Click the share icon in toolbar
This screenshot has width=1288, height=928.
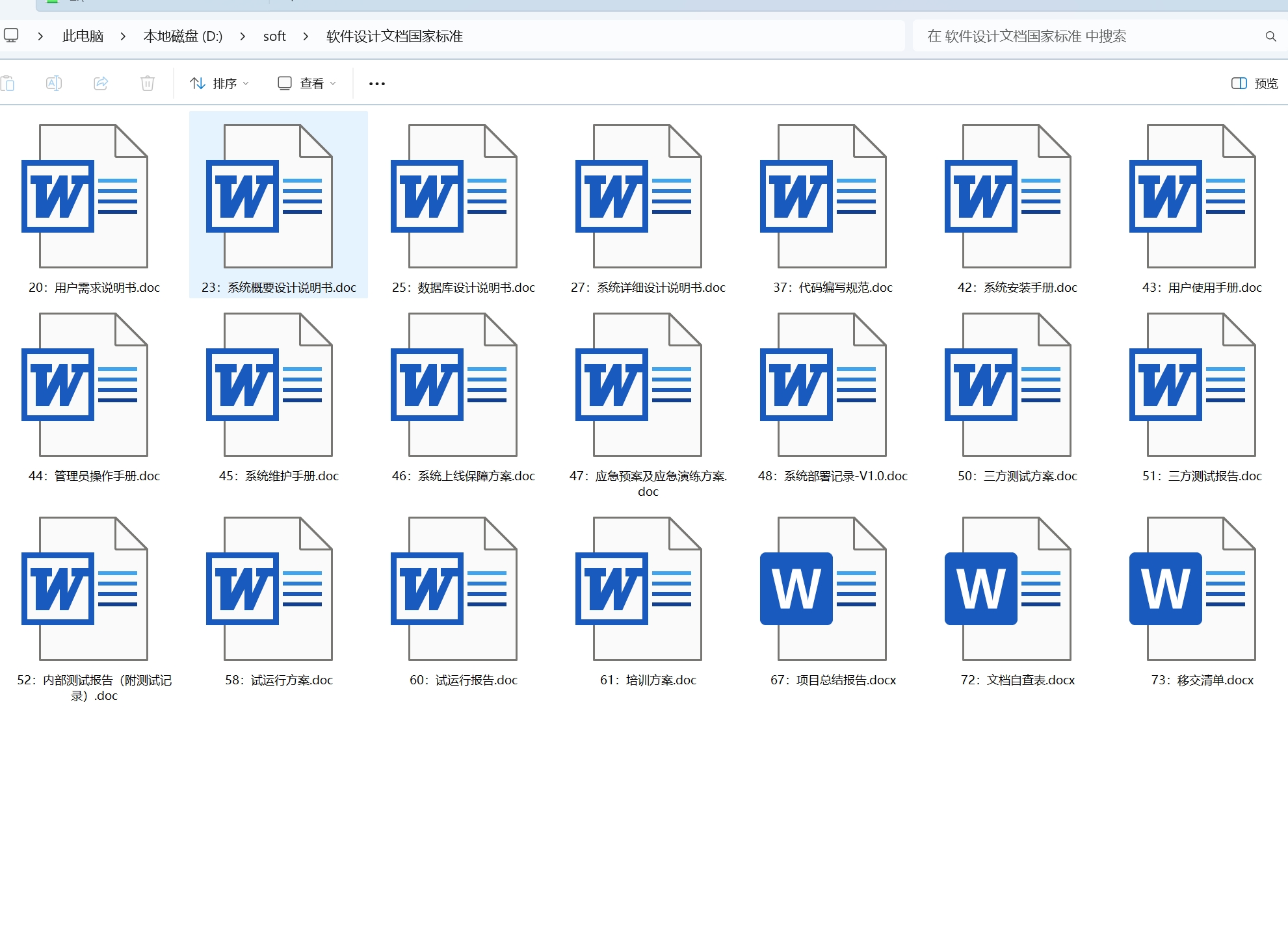101,83
